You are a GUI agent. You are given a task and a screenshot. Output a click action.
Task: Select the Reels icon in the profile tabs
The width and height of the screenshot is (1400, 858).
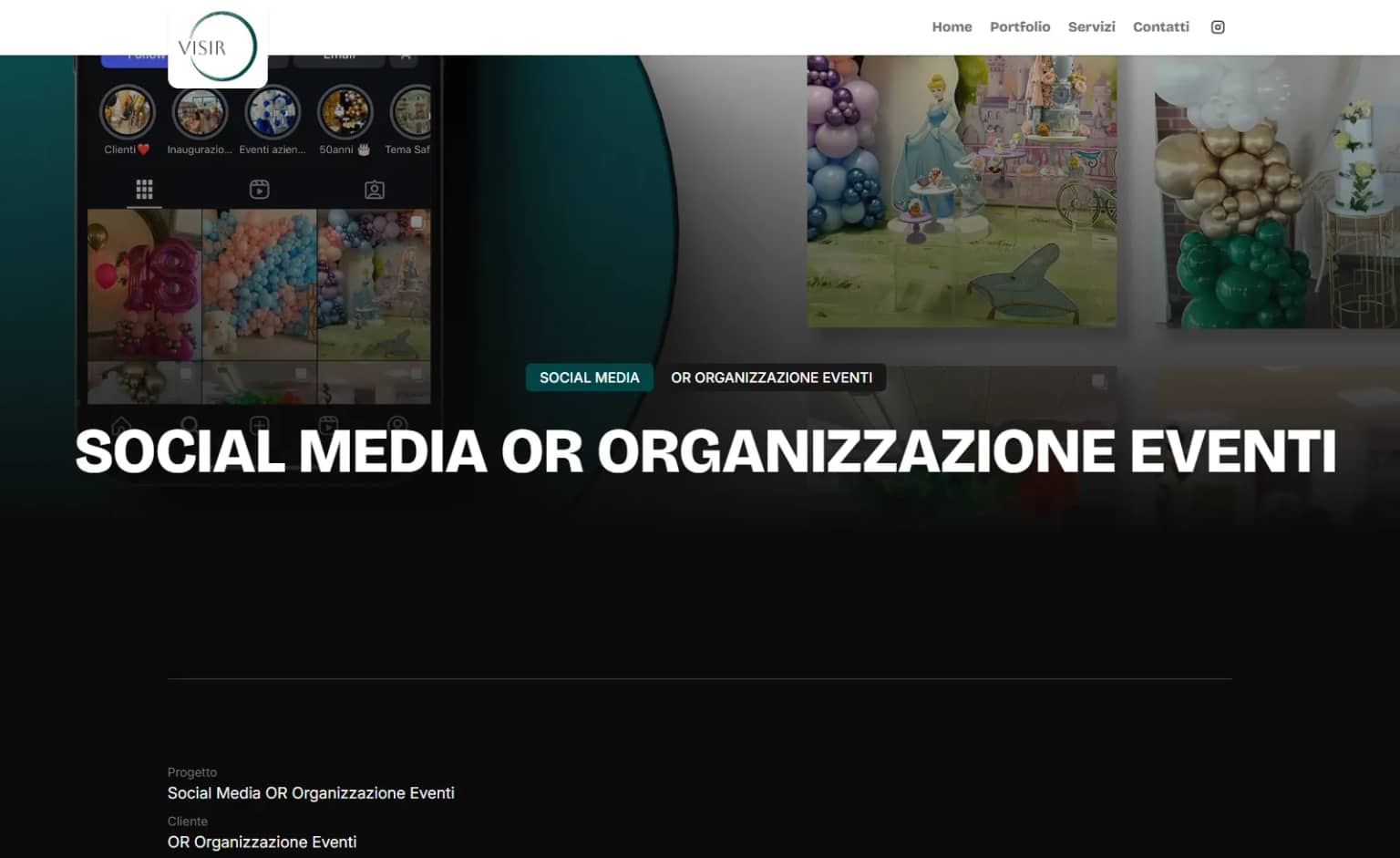click(x=260, y=189)
